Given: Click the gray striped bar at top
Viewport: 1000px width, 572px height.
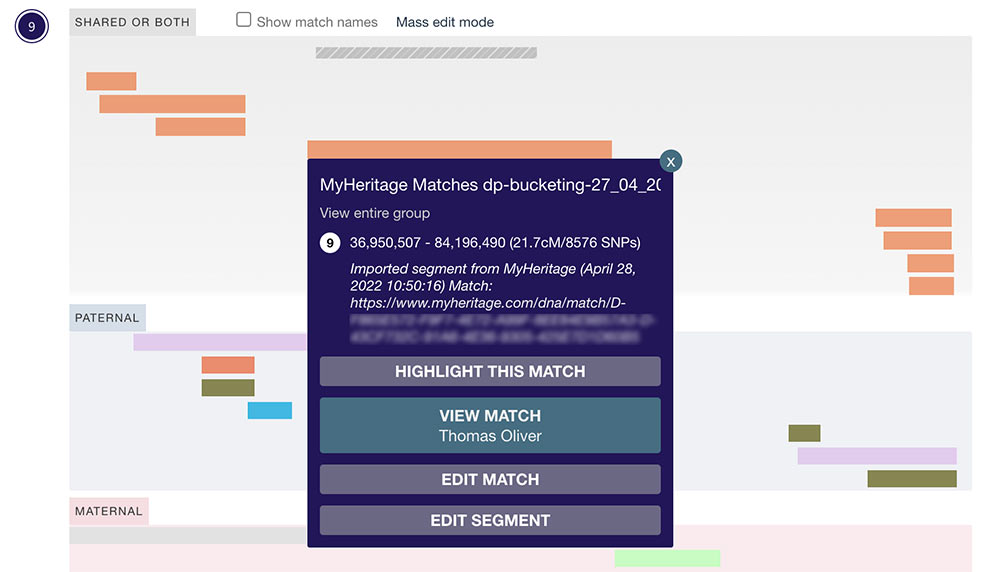Looking at the screenshot, I should click(x=426, y=53).
